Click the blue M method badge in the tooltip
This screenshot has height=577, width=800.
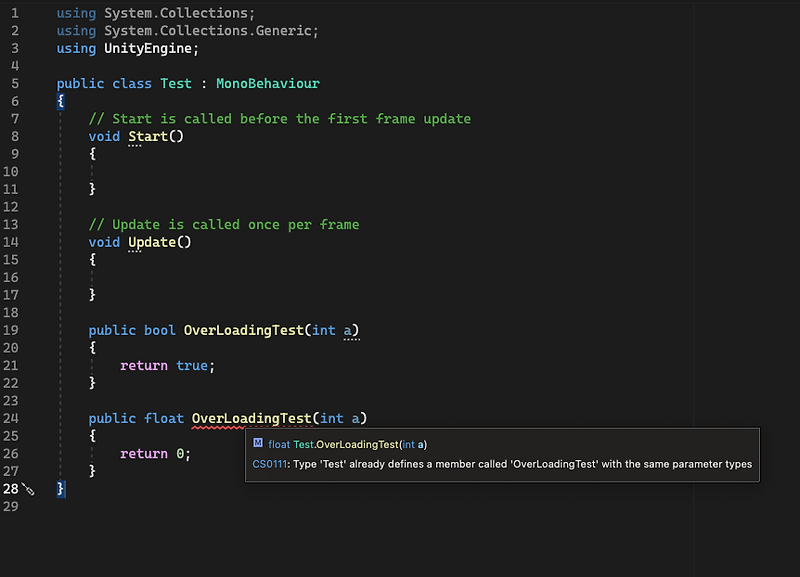coord(260,443)
